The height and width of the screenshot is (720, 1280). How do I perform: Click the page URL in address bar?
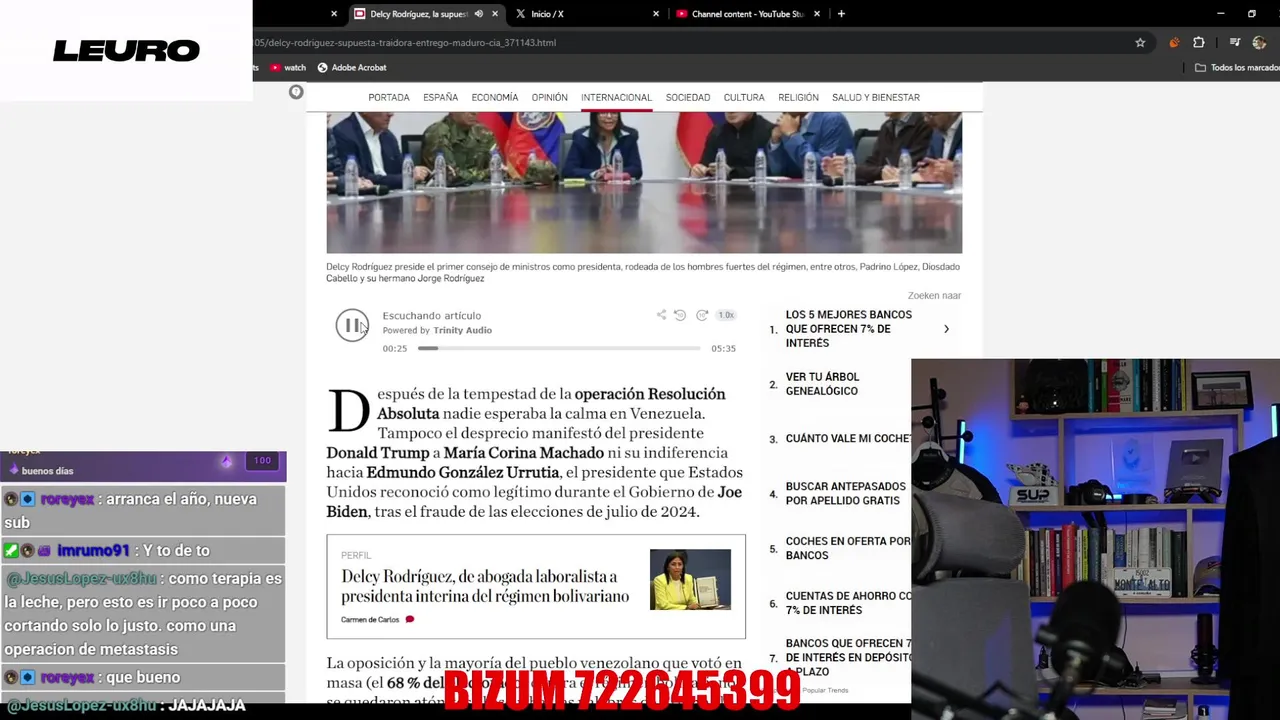(405, 43)
